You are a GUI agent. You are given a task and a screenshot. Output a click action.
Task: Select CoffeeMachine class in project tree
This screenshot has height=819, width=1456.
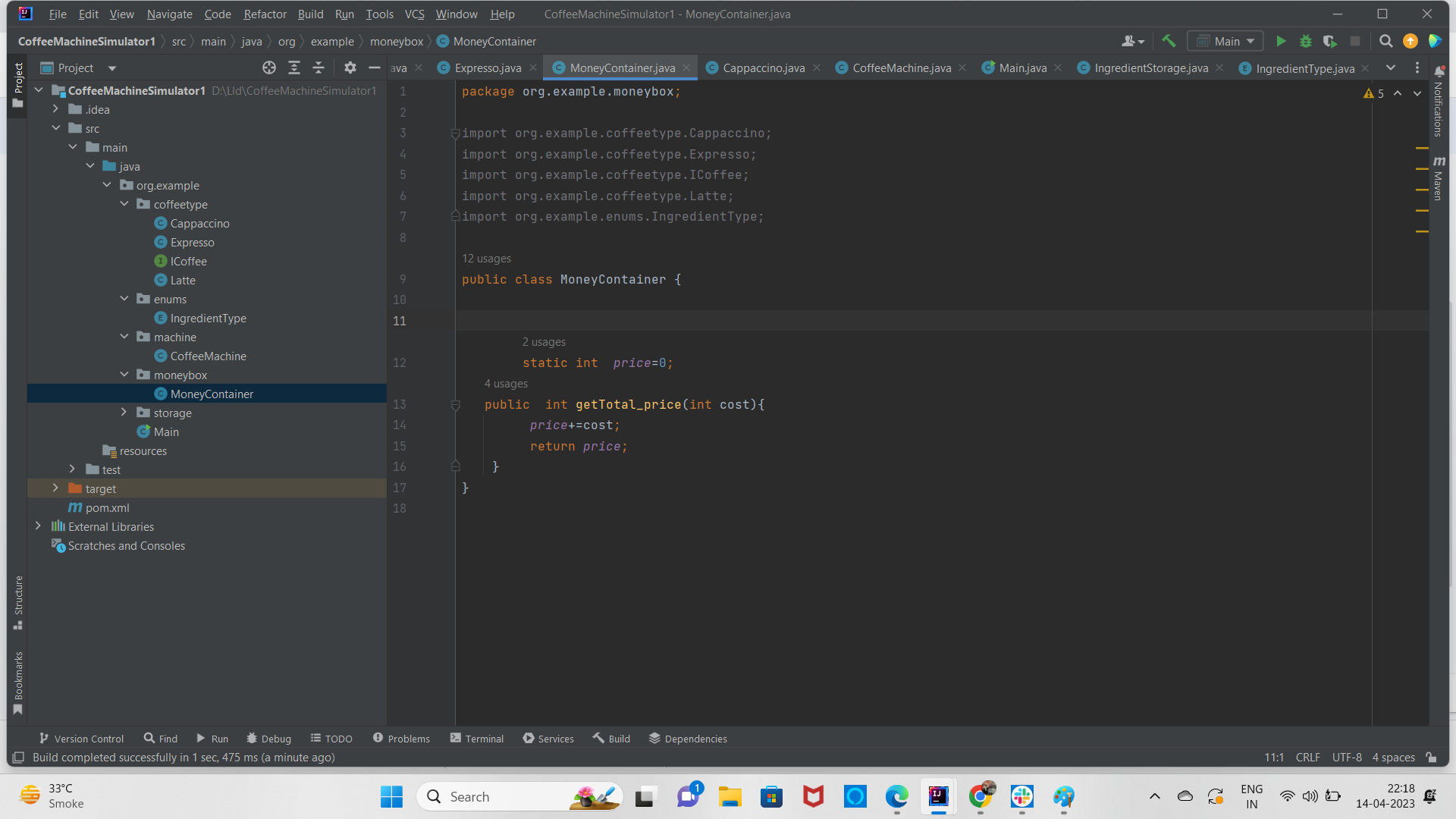pyautogui.click(x=208, y=356)
